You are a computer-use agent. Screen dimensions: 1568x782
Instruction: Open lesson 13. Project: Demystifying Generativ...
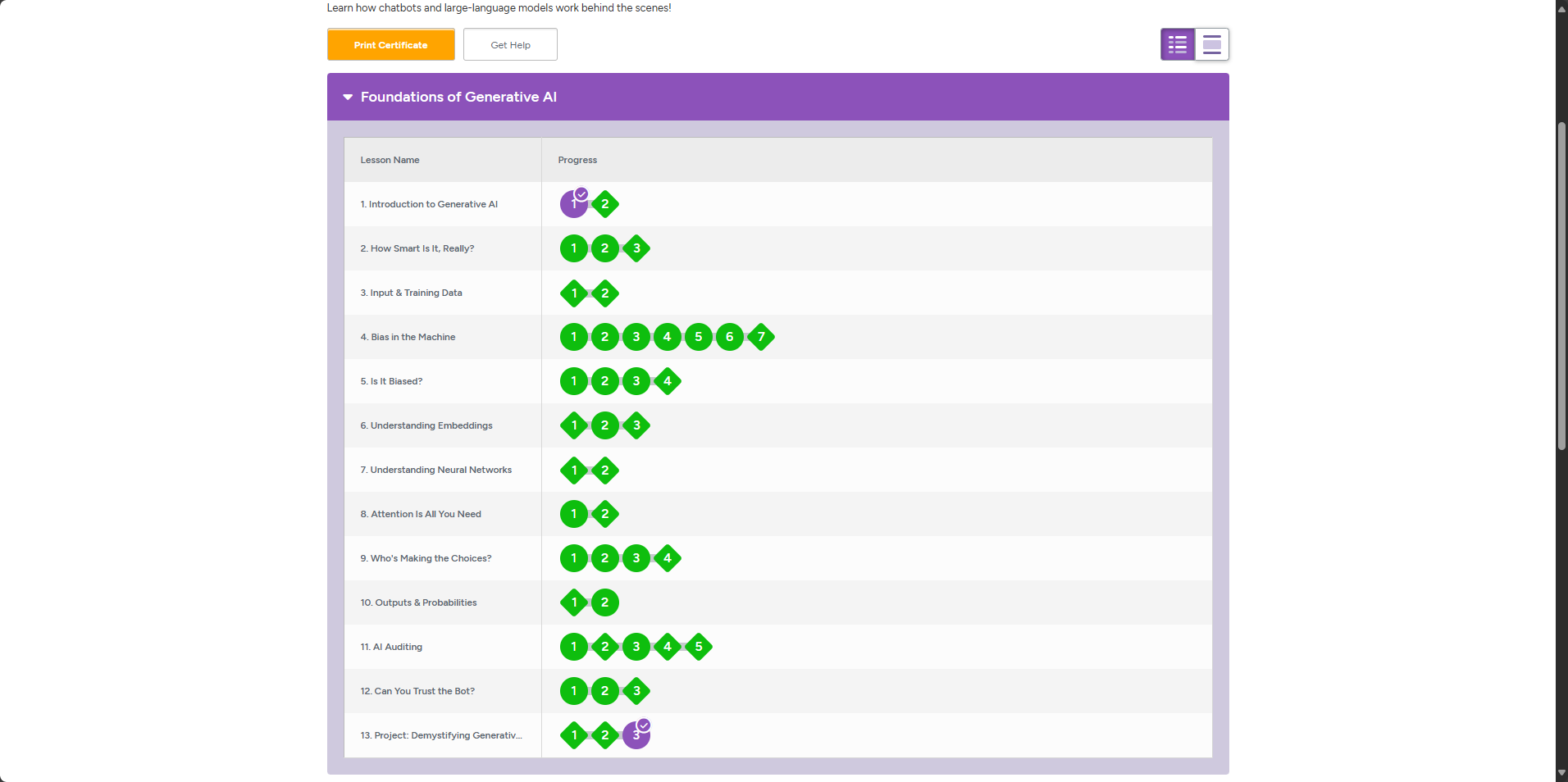tap(441, 735)
